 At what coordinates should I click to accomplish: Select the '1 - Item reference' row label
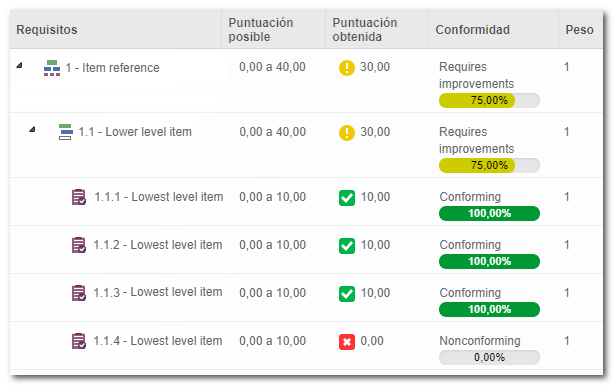coord(112,68)
